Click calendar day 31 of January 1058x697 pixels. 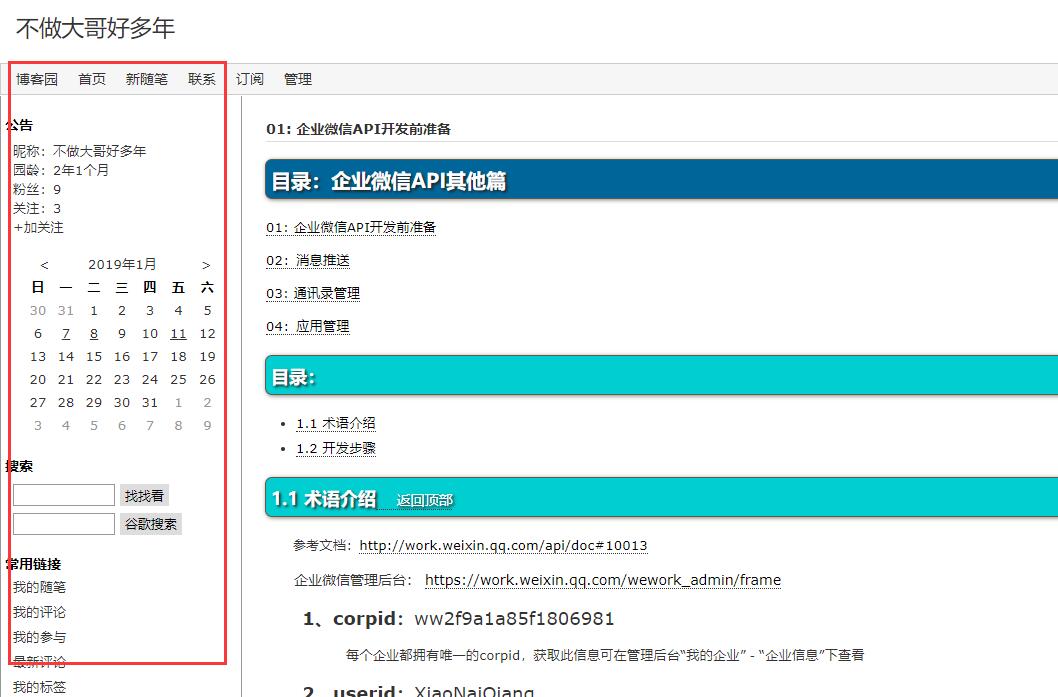point(150,402)
